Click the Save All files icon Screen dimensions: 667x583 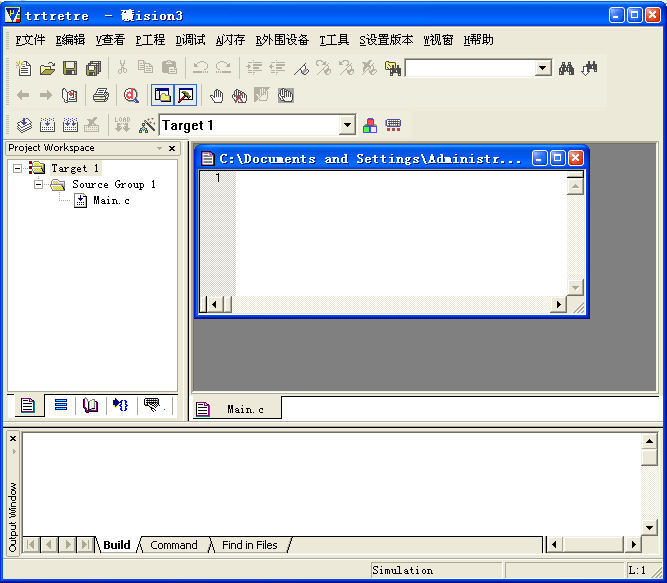click(x=93, y=68)
